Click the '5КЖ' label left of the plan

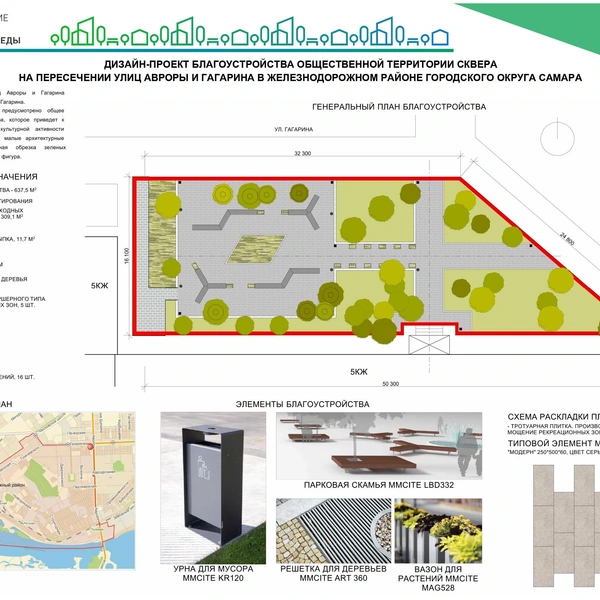[x=99, y=286]
